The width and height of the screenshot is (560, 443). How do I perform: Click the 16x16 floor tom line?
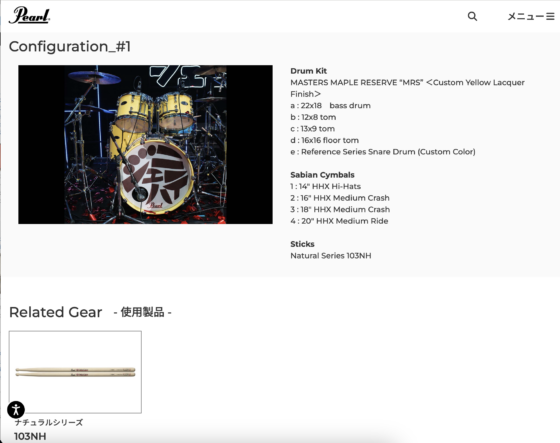coord(325,140)
